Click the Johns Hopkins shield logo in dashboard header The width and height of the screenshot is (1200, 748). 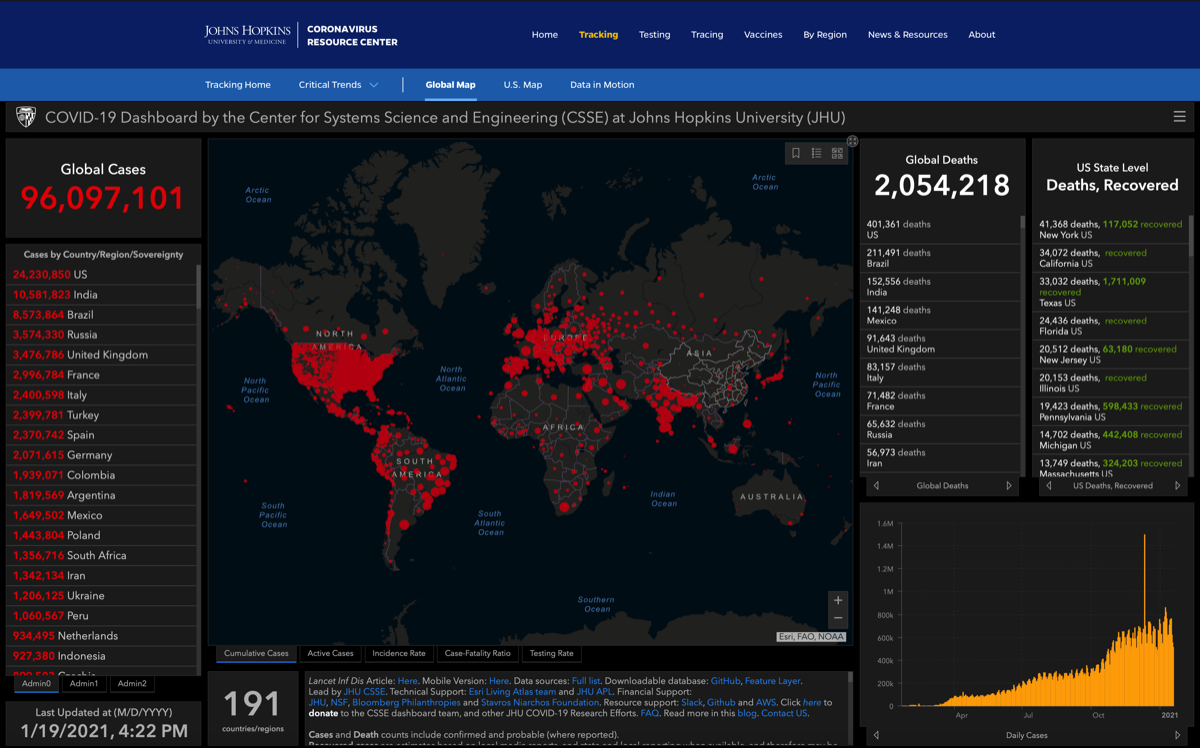click(26, 117)
